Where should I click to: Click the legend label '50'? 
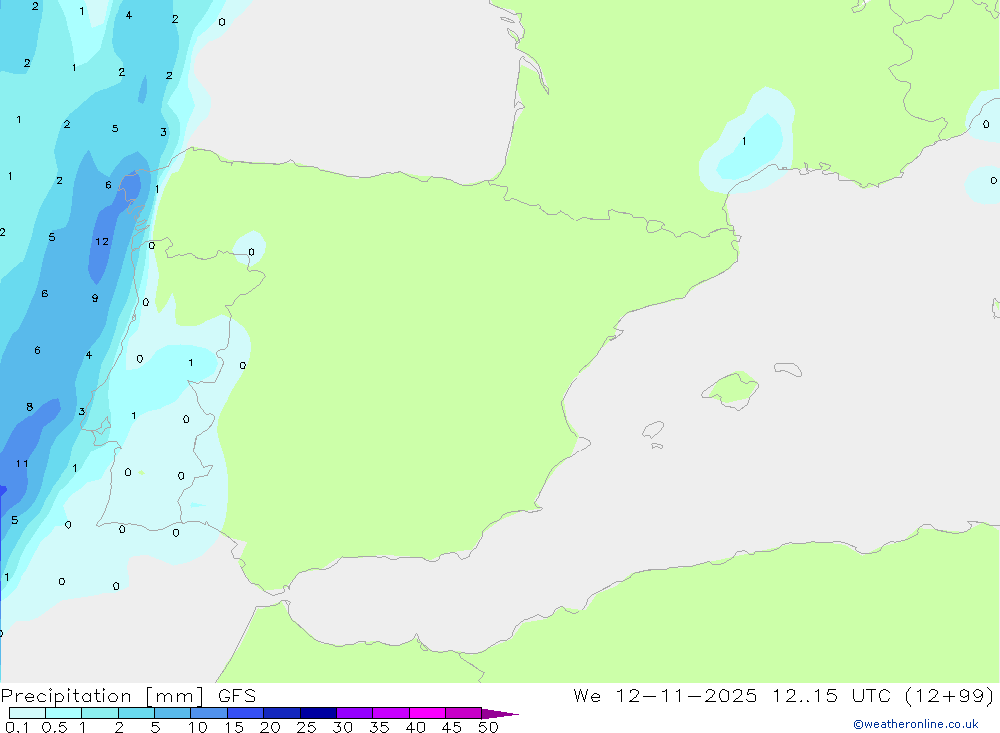tap(489, 727)
